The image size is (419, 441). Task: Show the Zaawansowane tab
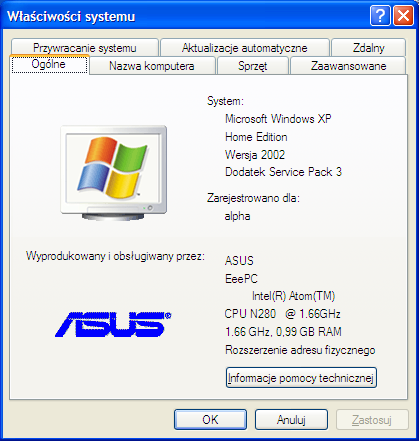[x=348, y=66]
